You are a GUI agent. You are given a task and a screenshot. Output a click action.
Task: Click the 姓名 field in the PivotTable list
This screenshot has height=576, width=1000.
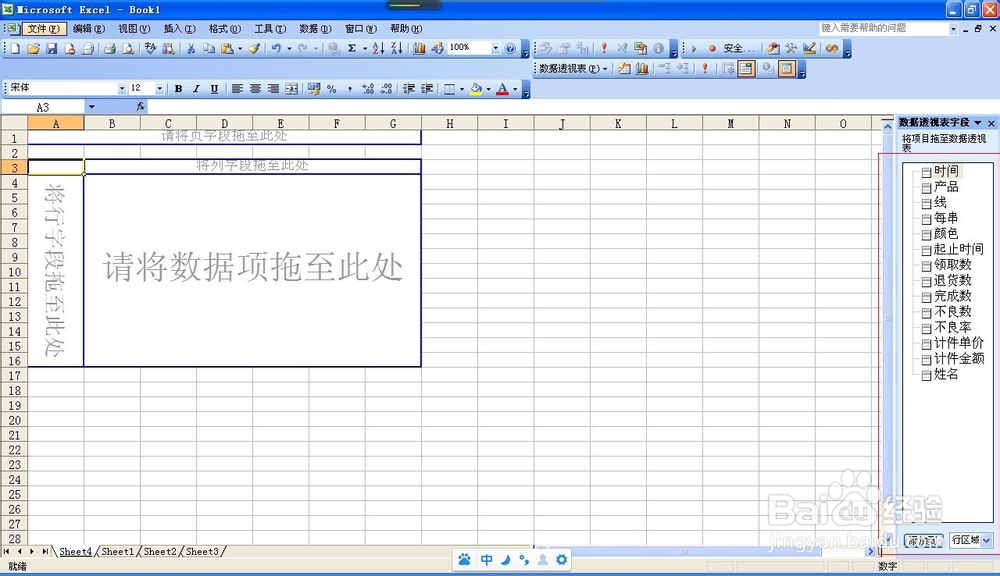point(944,374)
